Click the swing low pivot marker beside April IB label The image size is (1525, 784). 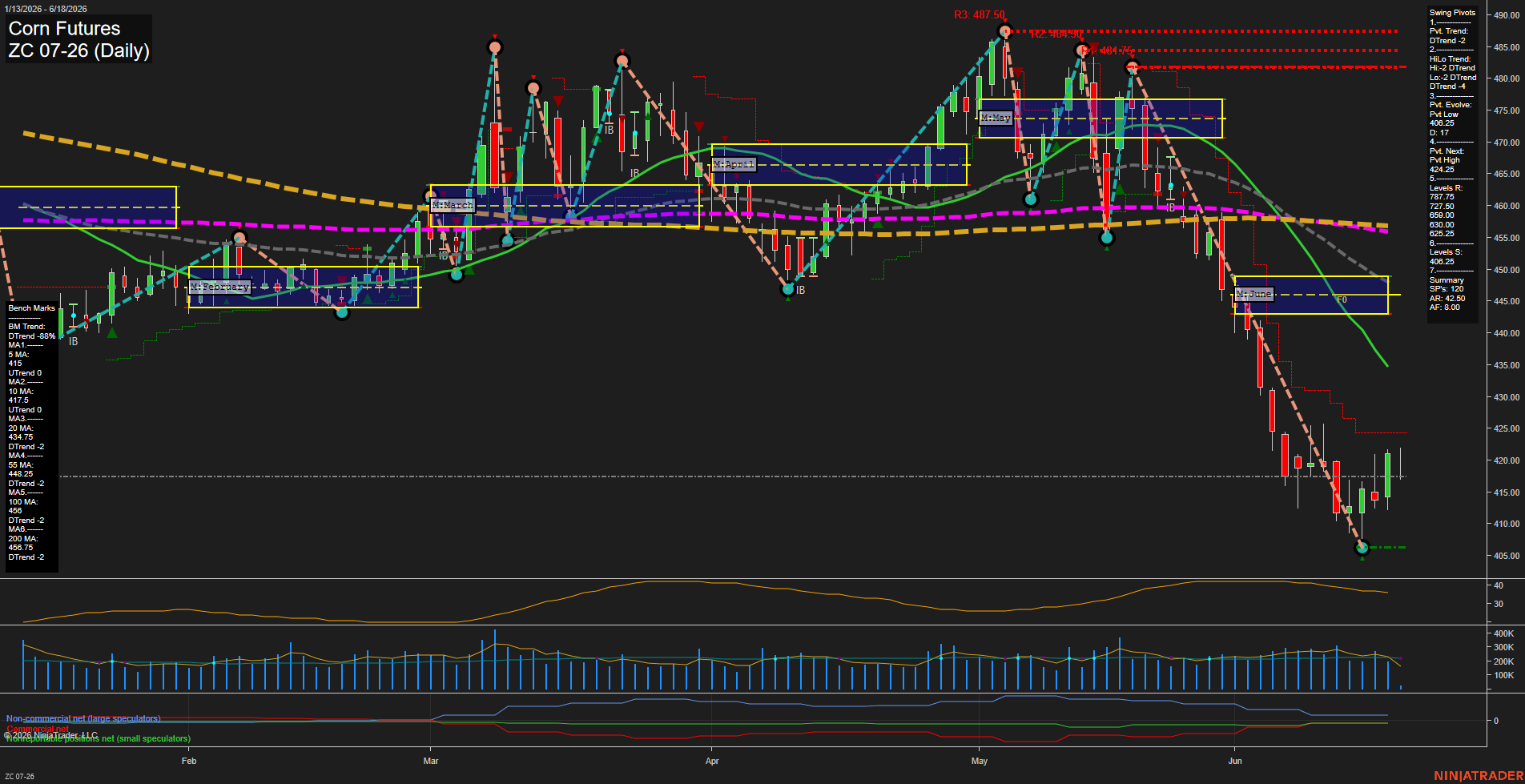(788, 289)
